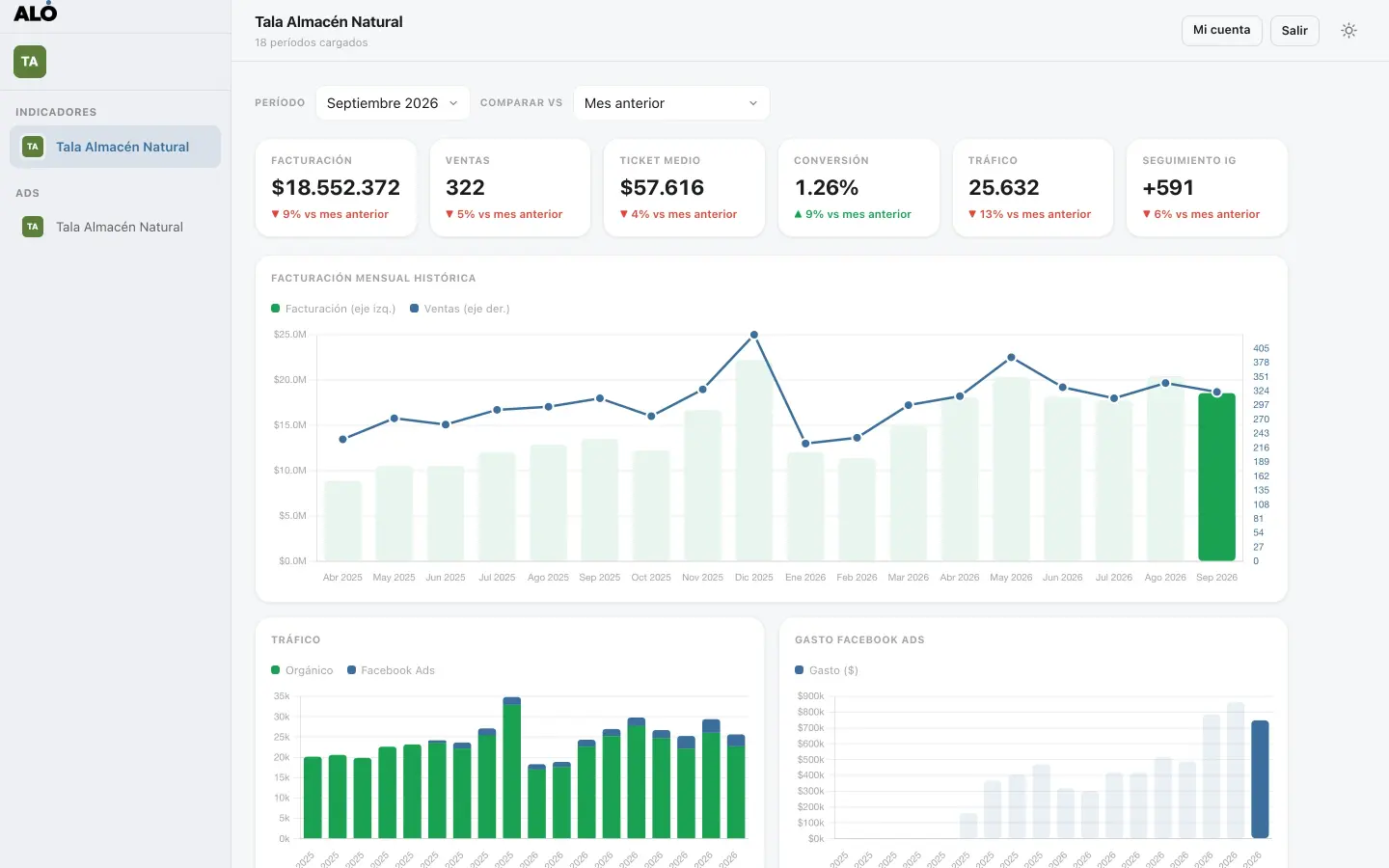
Task: Click the Dic 2025 peak point on Ventas line
Action: click(754, 335)
